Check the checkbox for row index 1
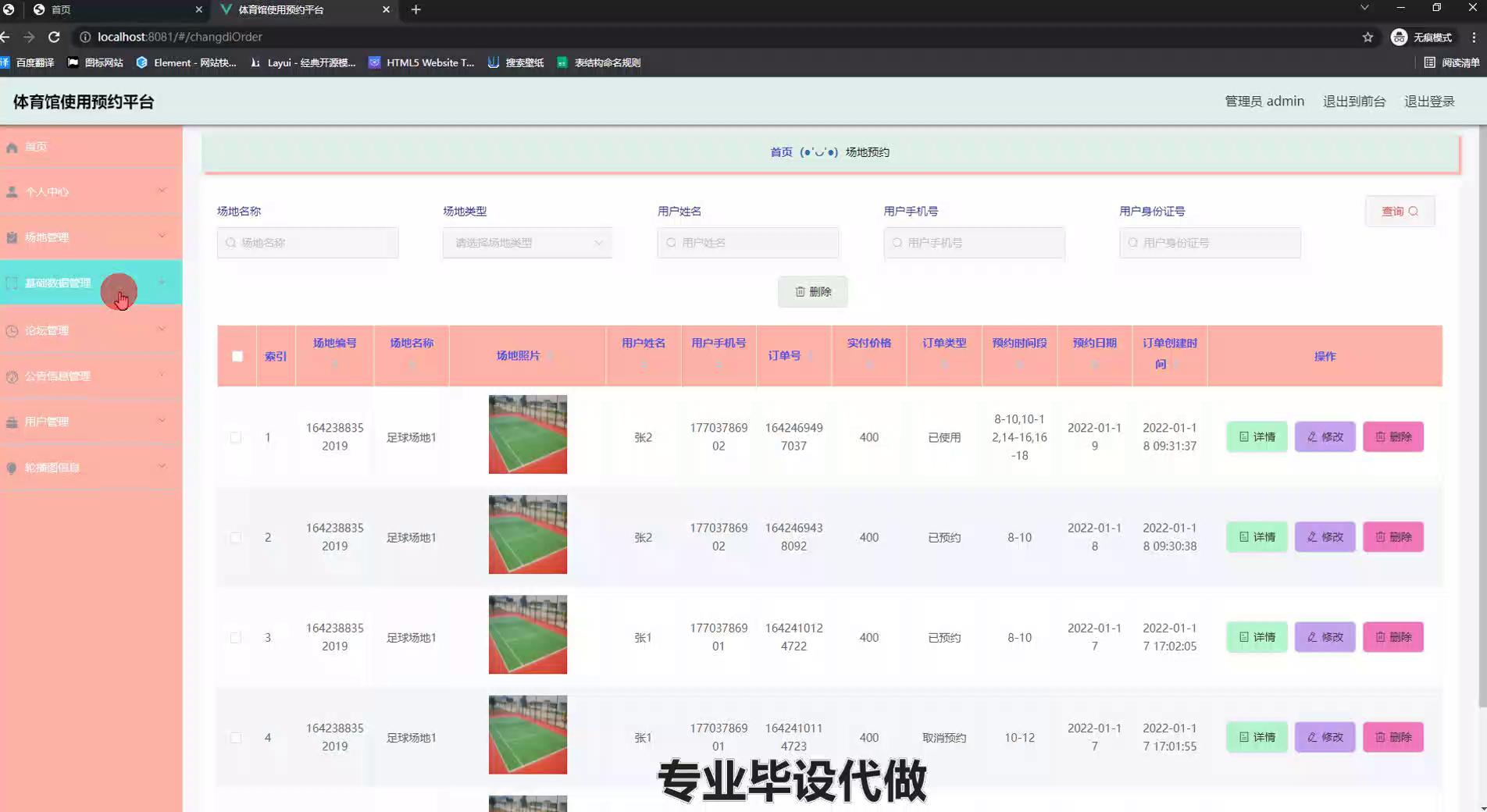1487x812 pixels. pos(236,437)
